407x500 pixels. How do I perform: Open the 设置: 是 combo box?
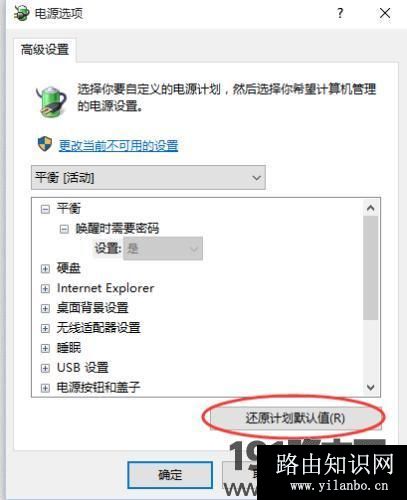pos(163,248)
